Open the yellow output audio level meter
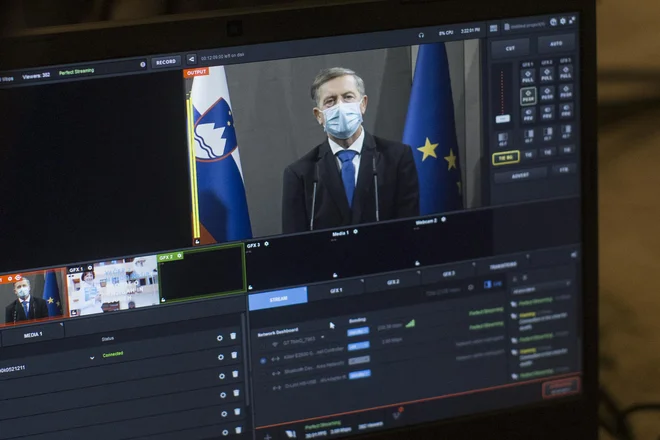The image size is (660, 440). click(x=194, y=168)
